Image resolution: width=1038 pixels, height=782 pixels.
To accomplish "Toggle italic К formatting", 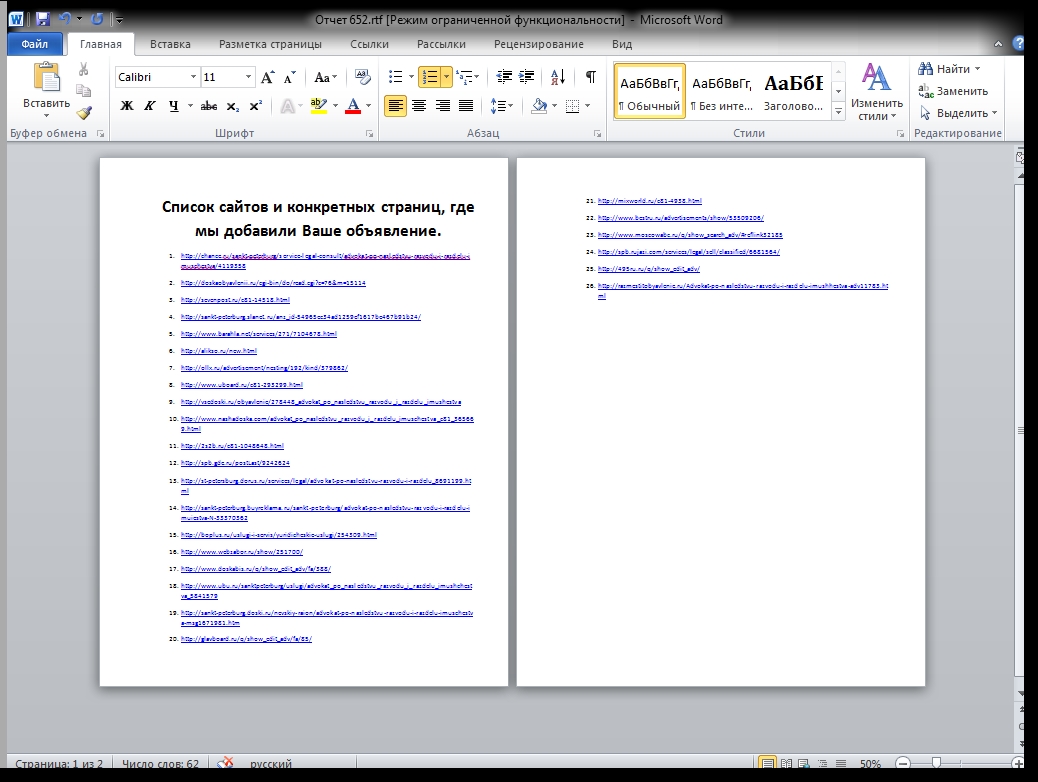I will (x=150, y=106).
